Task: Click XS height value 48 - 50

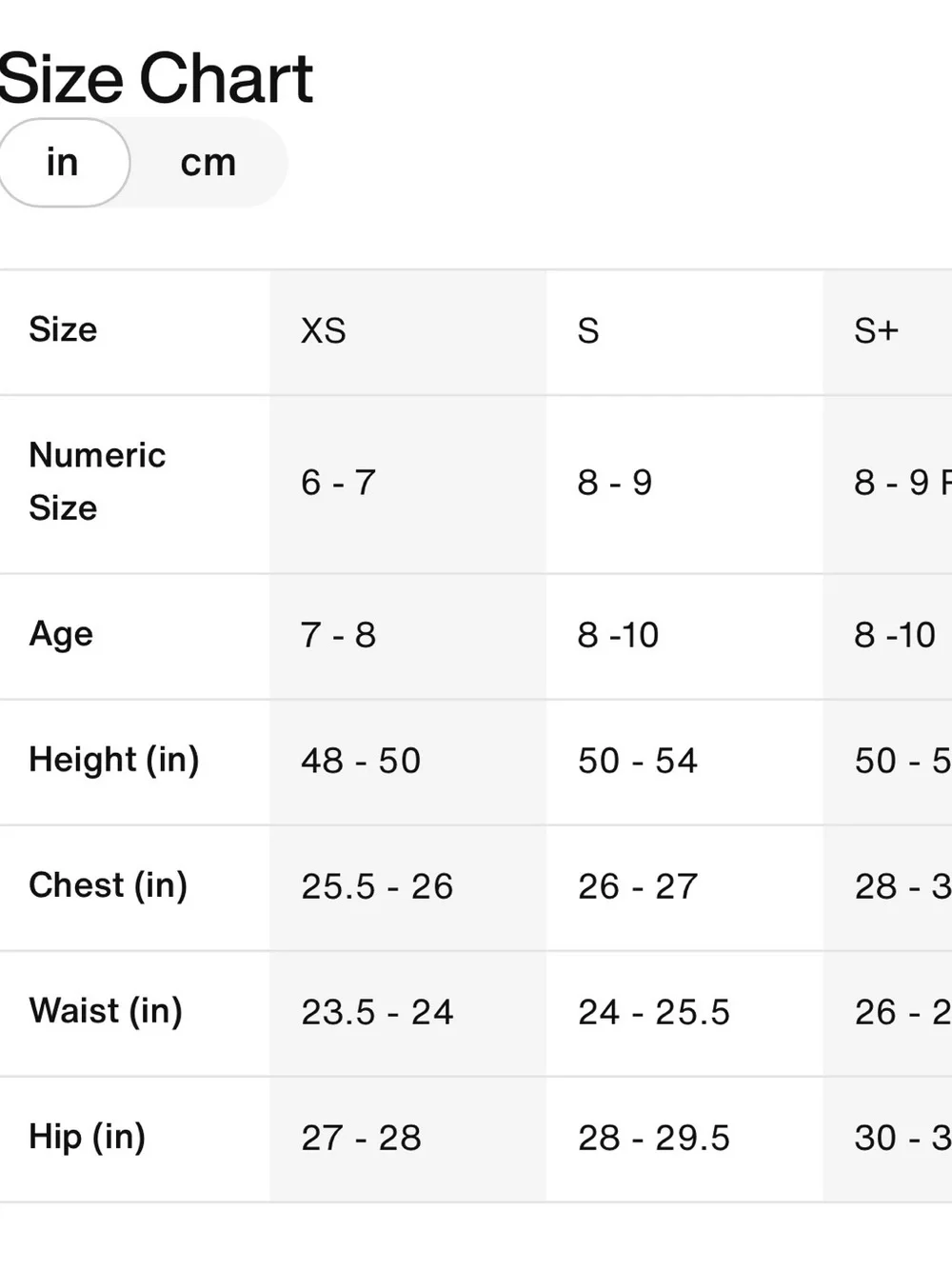Action: 361,761
